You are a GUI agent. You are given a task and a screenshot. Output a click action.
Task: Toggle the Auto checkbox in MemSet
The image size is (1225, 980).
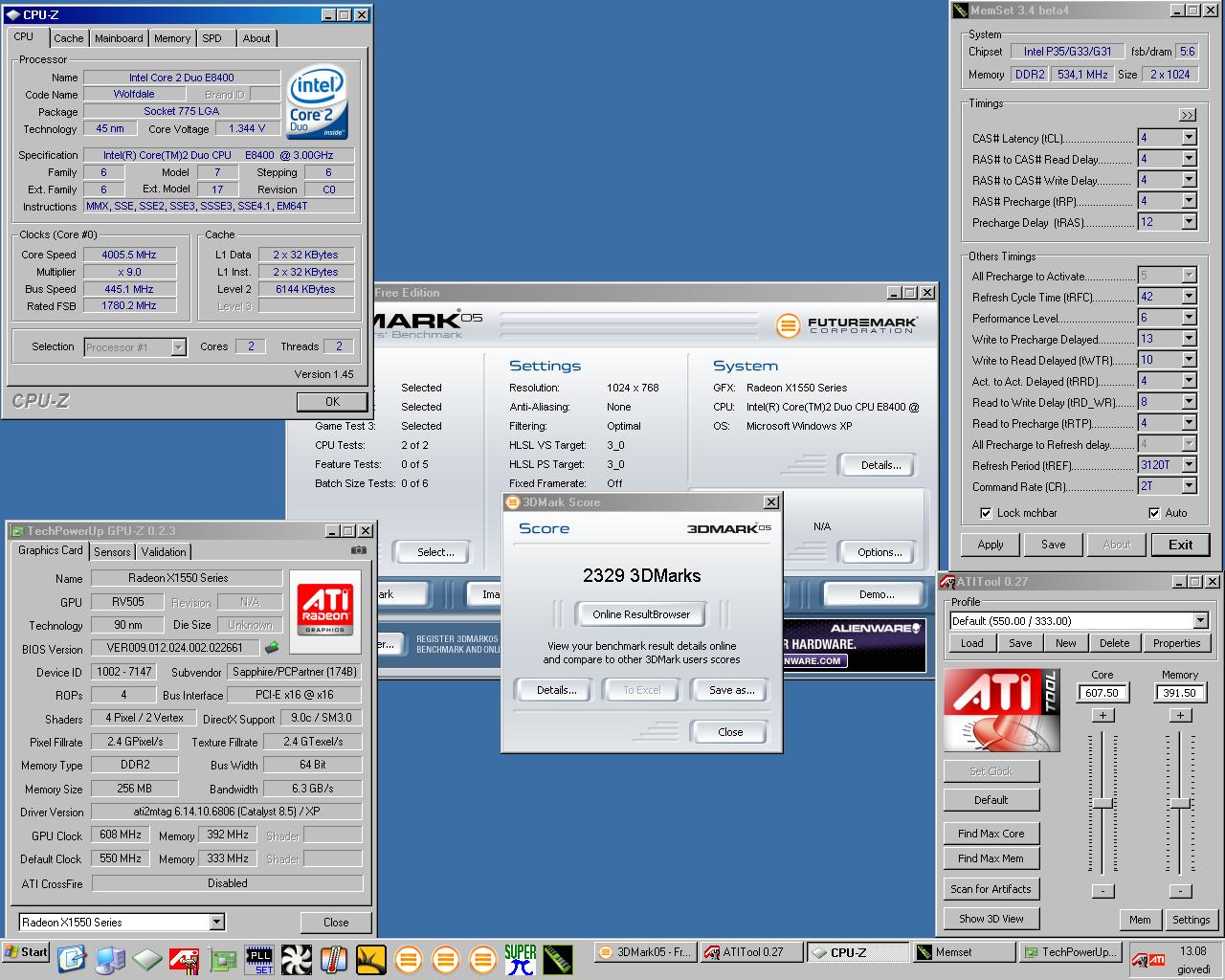point(1154,513)
